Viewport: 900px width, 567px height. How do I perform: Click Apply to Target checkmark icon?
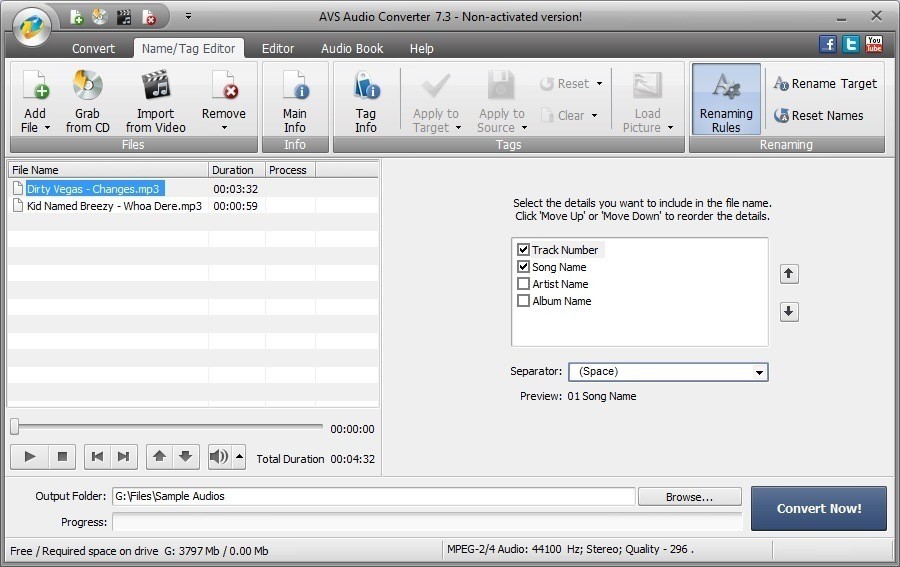tap(436, 86)
